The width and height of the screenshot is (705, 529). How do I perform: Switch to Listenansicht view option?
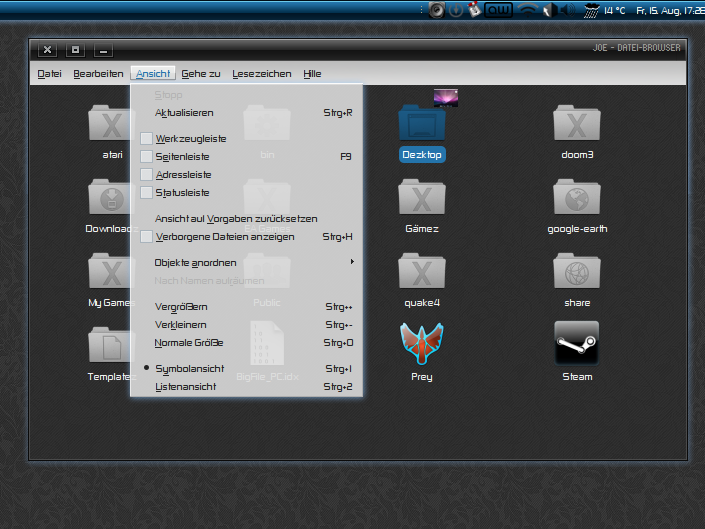(x=246, y=387)
